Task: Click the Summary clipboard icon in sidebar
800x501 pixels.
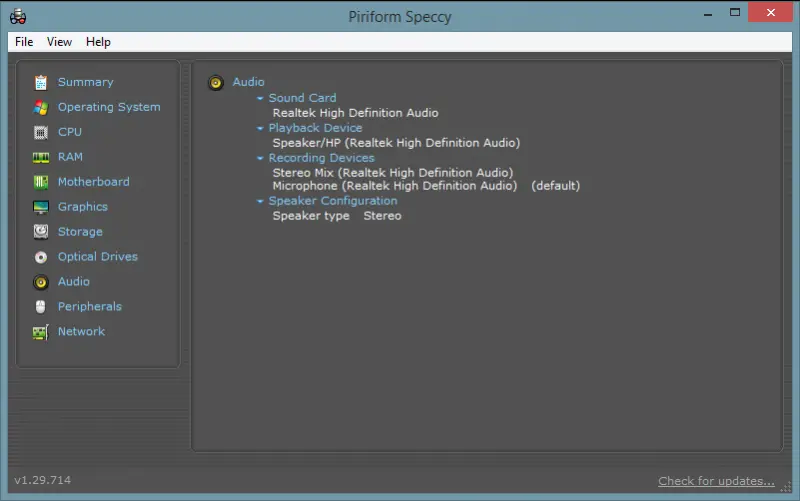Action: pyautogui.click(x=41, y=82)
